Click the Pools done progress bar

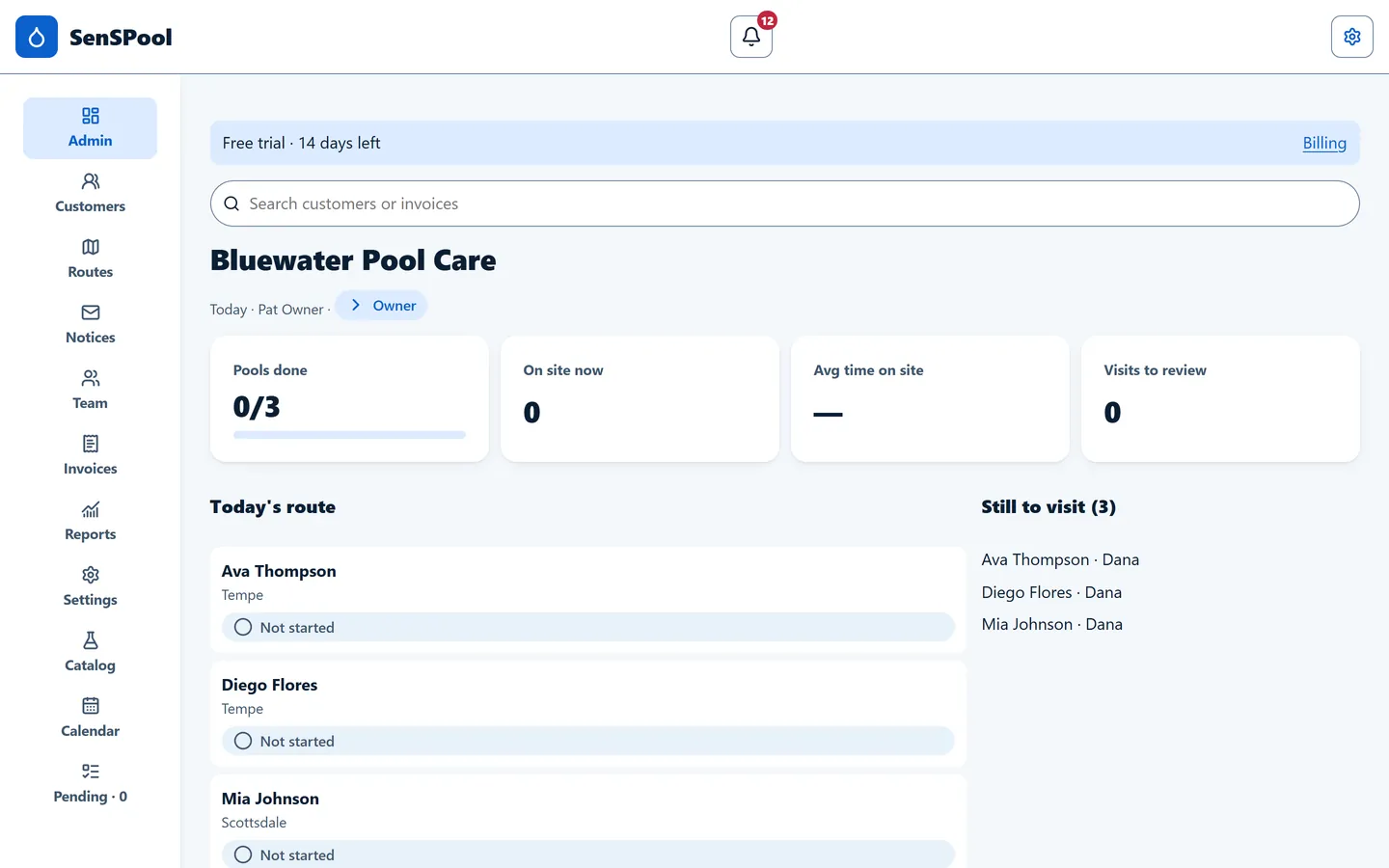pyautogui.click(x=349, y=435)
